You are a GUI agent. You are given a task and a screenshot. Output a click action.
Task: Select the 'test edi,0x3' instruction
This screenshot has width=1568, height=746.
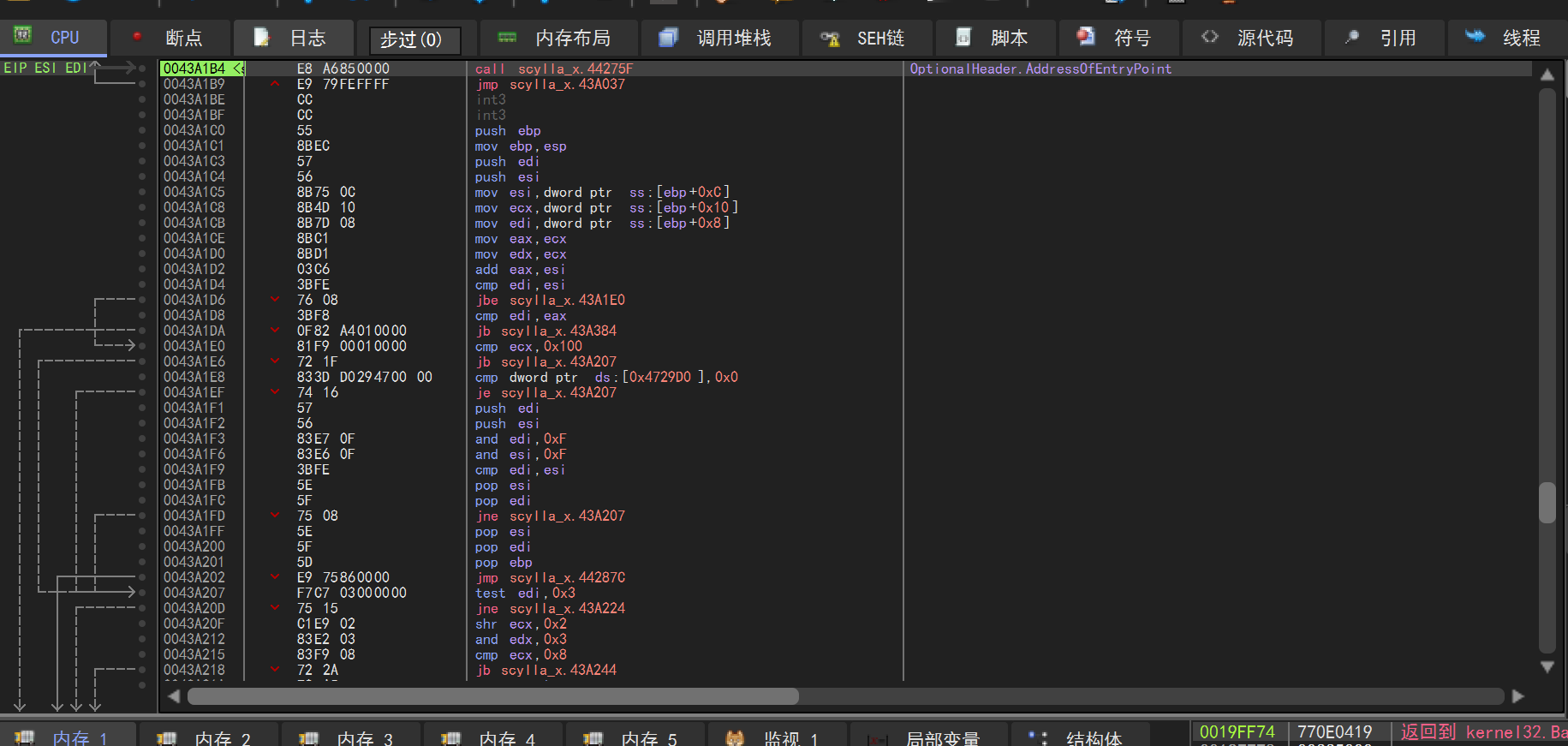[525, 593]
